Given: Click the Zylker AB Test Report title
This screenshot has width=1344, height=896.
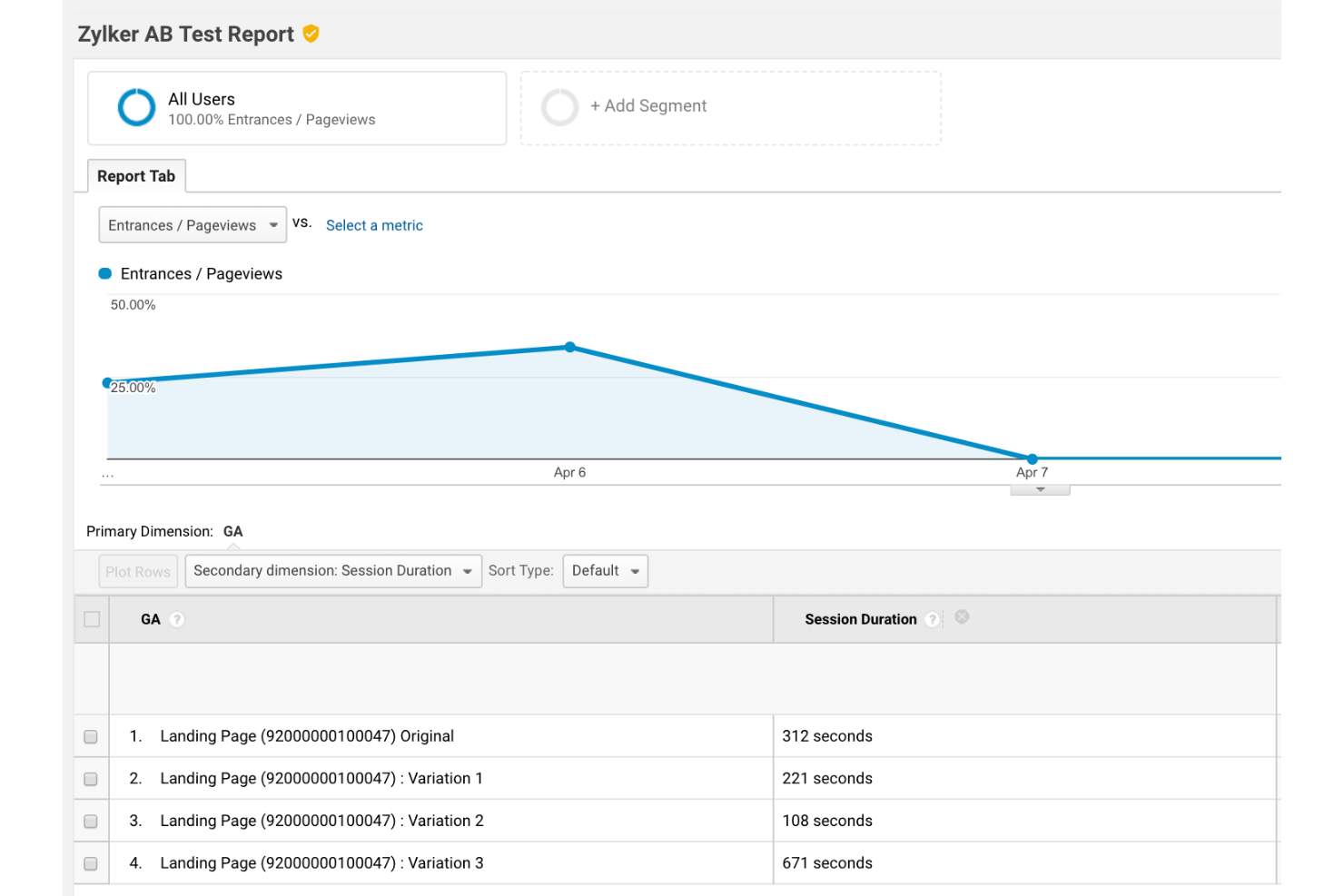Looking at the screenshot, I should tap(186, 34).
